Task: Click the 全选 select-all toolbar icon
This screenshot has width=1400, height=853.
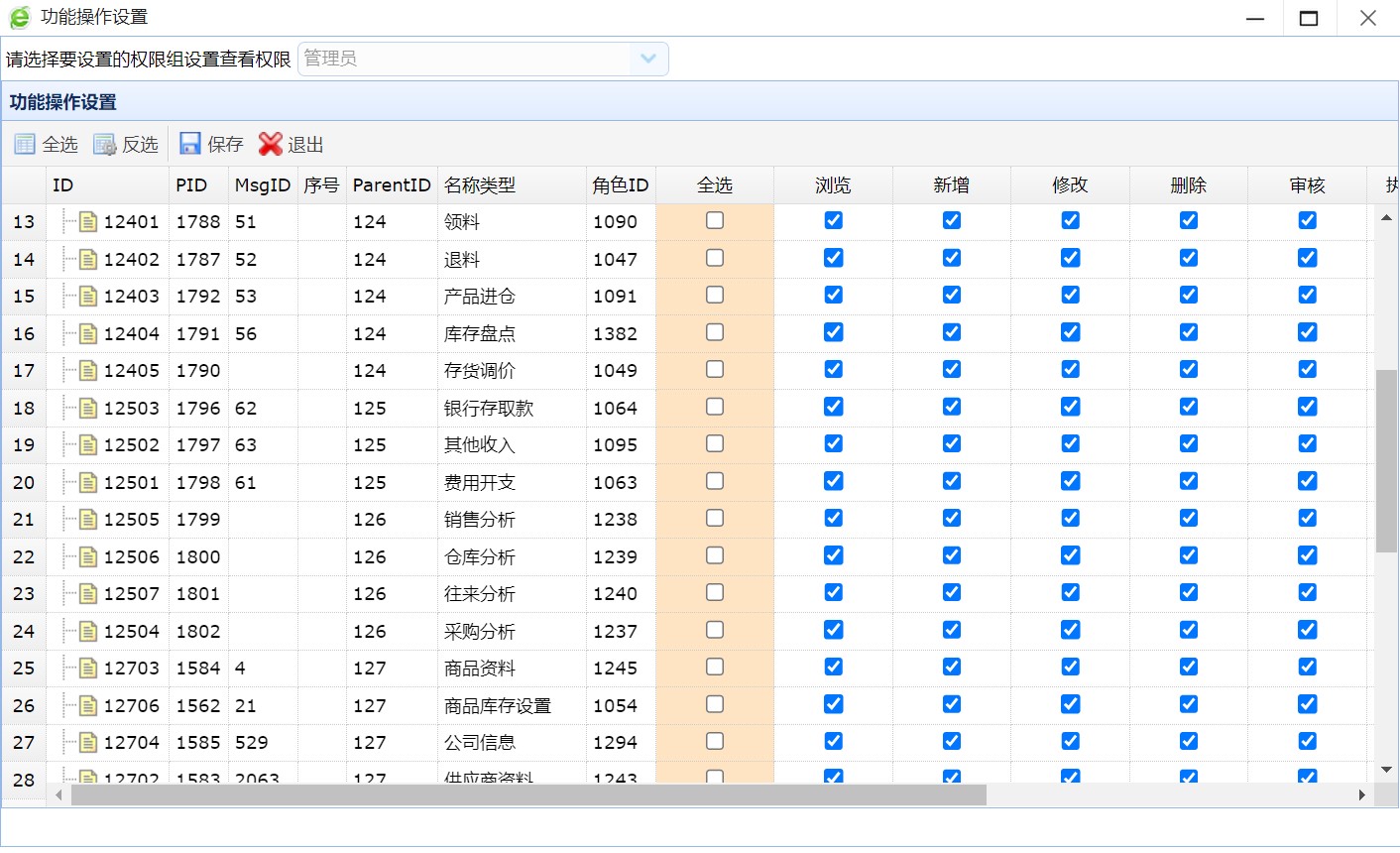Action: tap(25, 145)
